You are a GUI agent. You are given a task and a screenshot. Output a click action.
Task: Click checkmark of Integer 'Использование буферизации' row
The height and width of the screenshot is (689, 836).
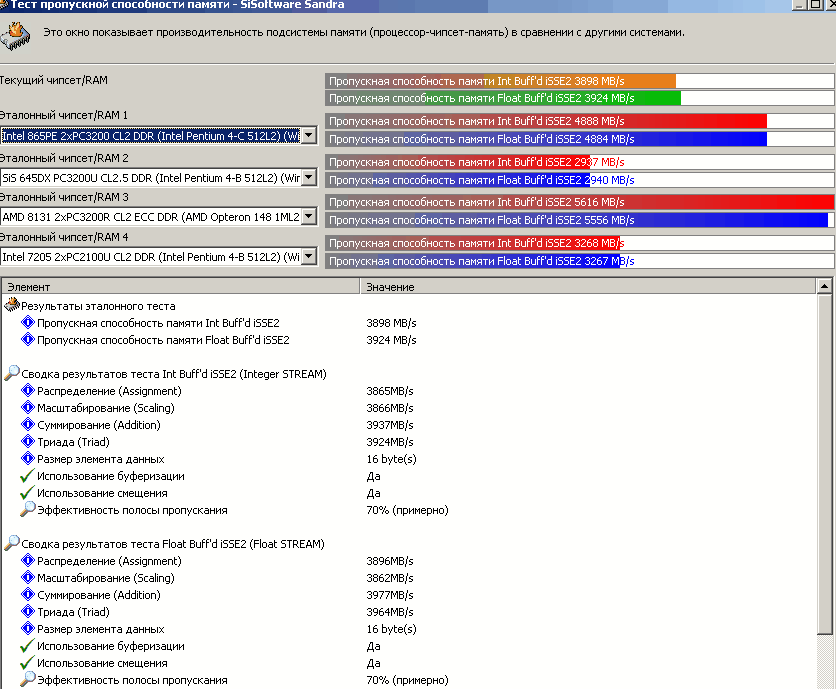click(x=27, y=475)
